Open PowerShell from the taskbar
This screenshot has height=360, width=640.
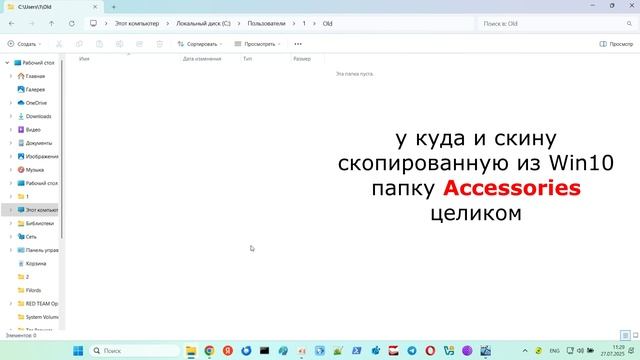tap(356, 351)
